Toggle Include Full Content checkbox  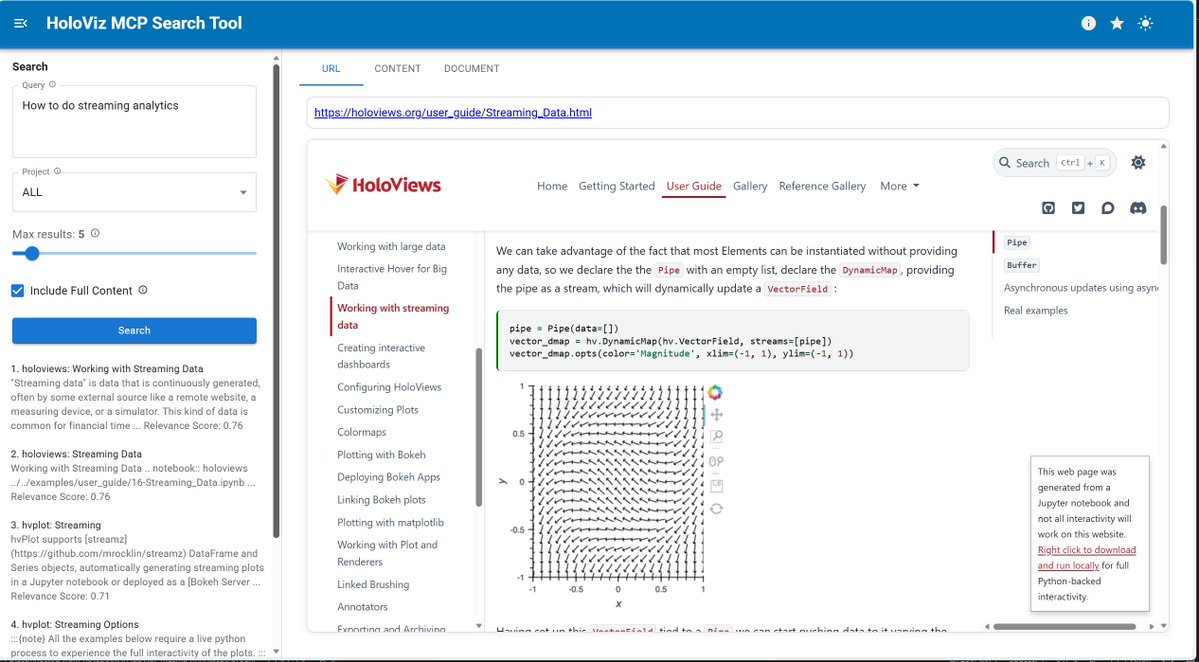(x=18, y=290)
